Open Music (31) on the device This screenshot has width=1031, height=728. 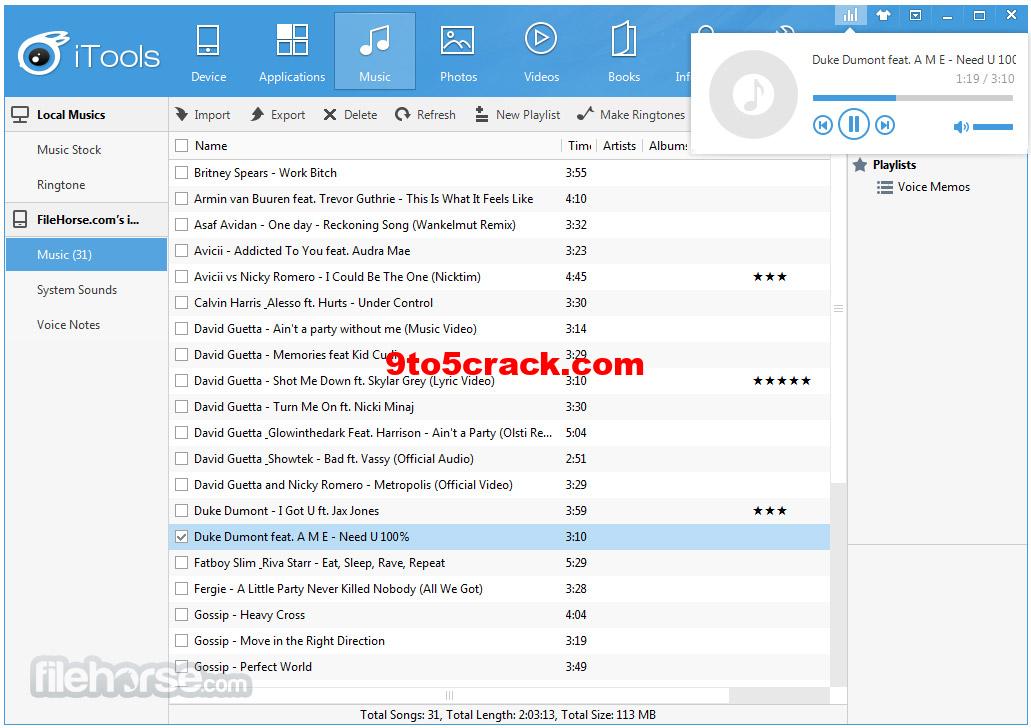click(x=86, y=255)
